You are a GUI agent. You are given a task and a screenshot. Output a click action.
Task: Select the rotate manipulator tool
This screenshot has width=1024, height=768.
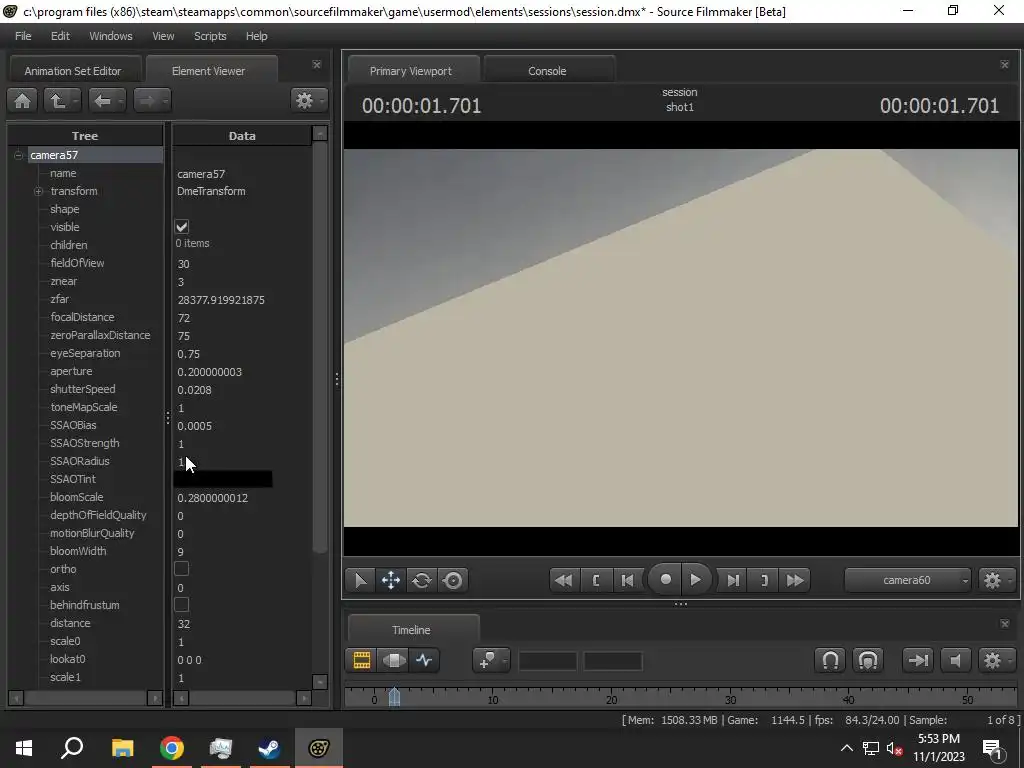click(421, 580)
